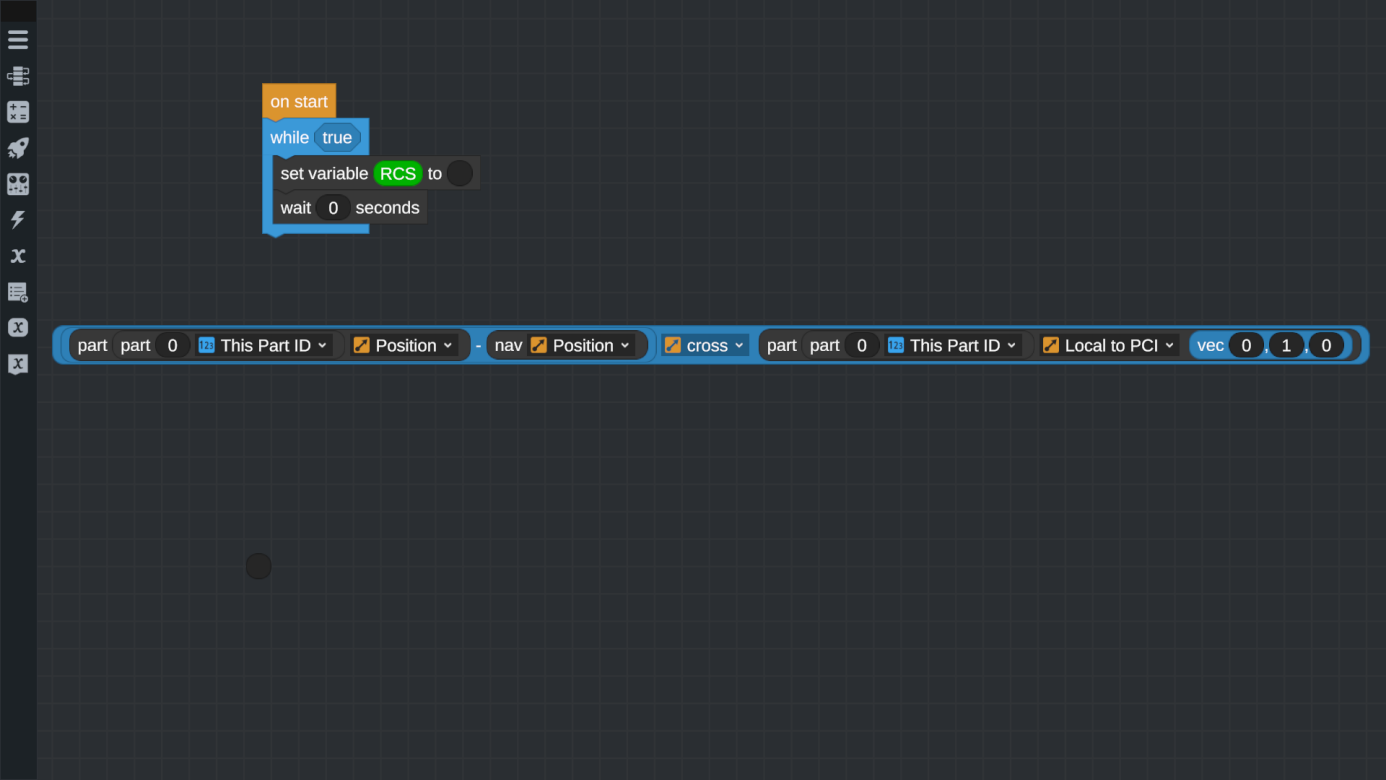Click the vector icon beside cross
Screen dimensions: 1386x780
[x=673, y=345]
